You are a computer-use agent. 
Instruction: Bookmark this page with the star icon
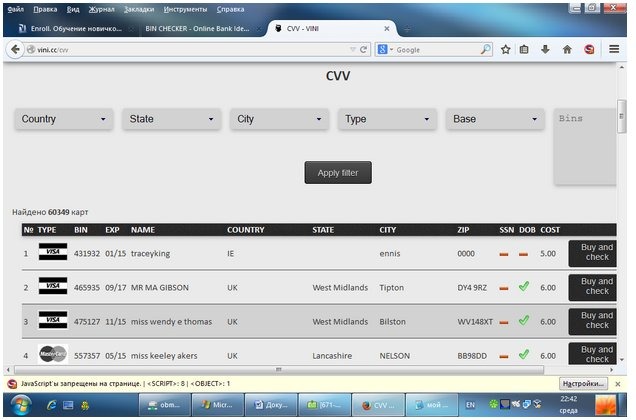pyautogui.click(x=505, y=50)
